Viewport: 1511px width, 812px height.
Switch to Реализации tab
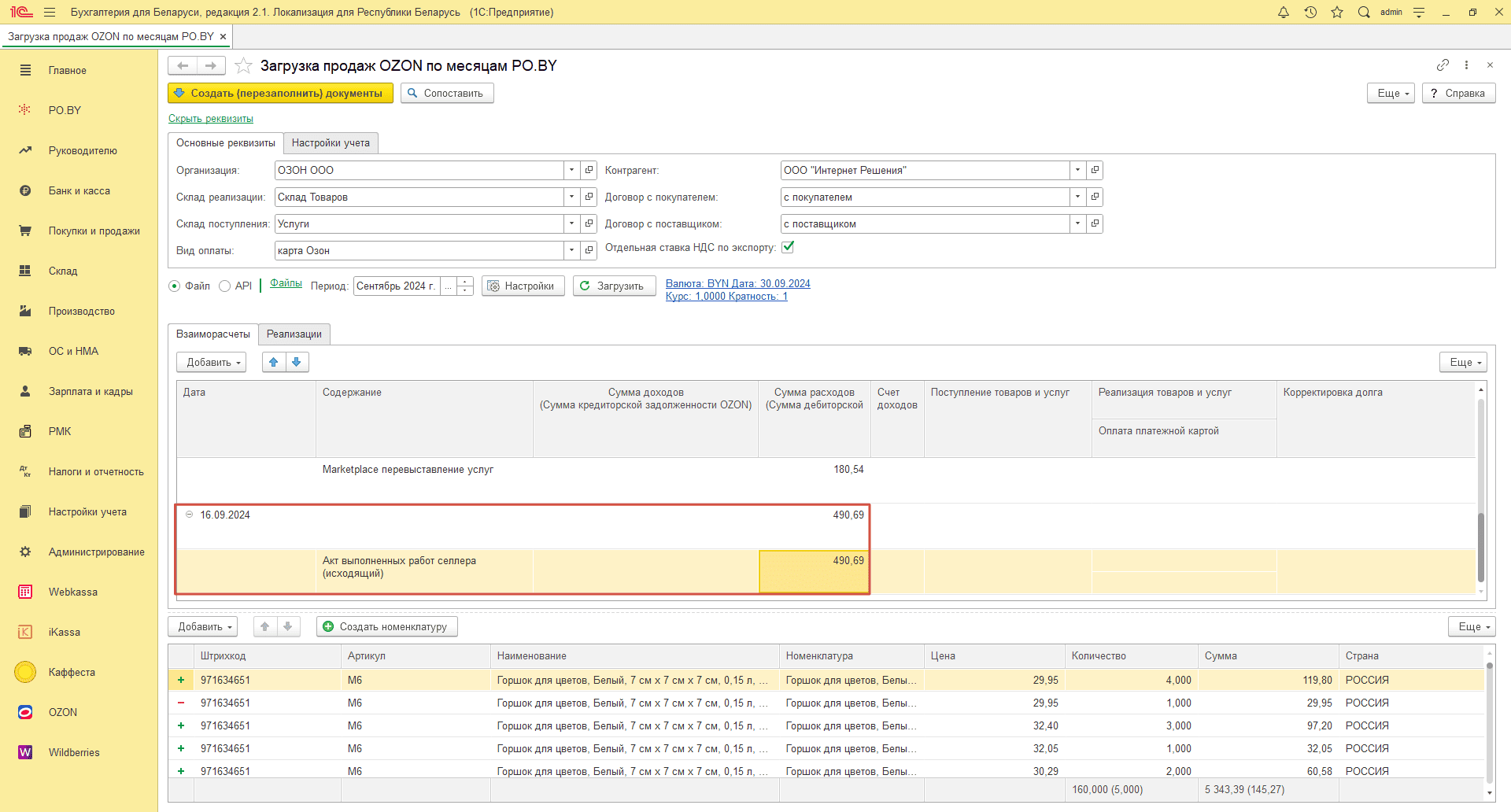point(294,334)
